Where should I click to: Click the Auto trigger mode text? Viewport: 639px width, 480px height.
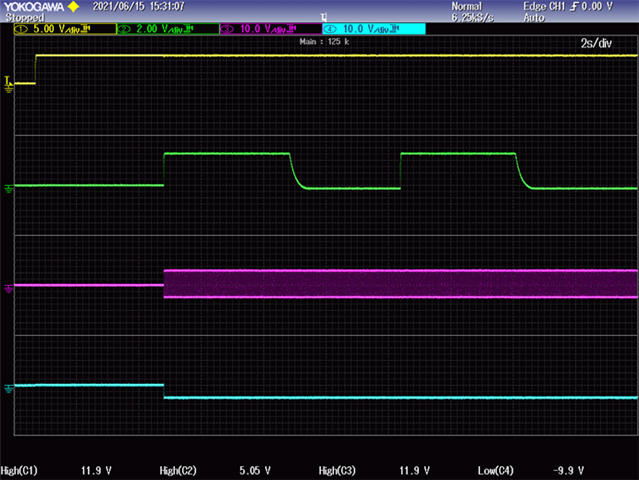[x=534, y=18]
